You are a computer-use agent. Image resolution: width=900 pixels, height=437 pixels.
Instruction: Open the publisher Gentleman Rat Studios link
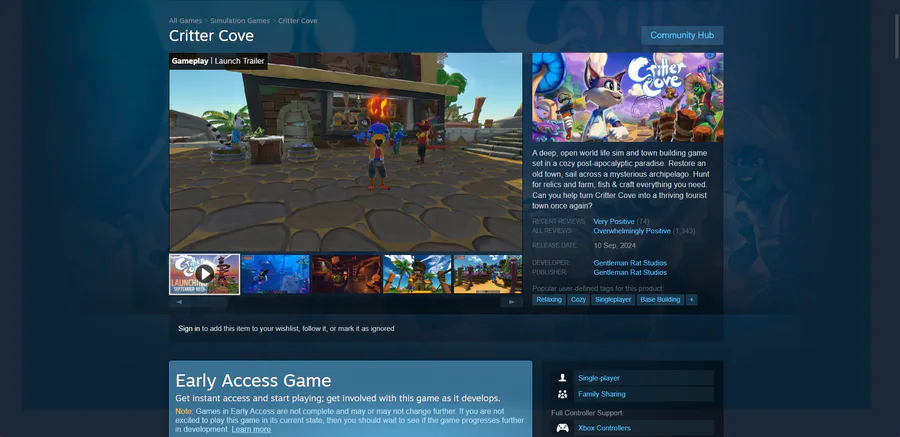(630, 272)
